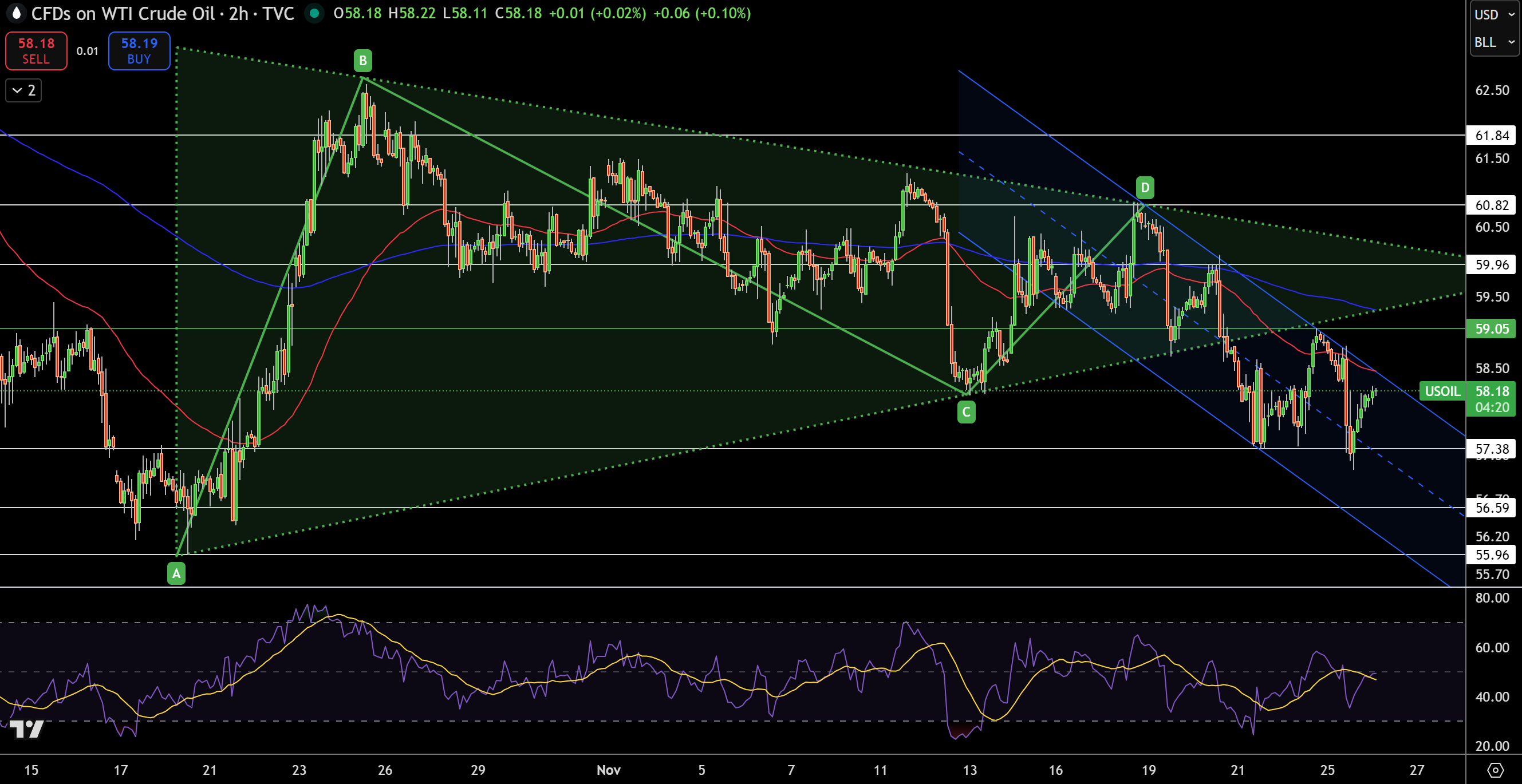The width and height of the screenshot is (1522, 784).
Task: Click the +0.10% change value in the legend
Action: (723, 14)
